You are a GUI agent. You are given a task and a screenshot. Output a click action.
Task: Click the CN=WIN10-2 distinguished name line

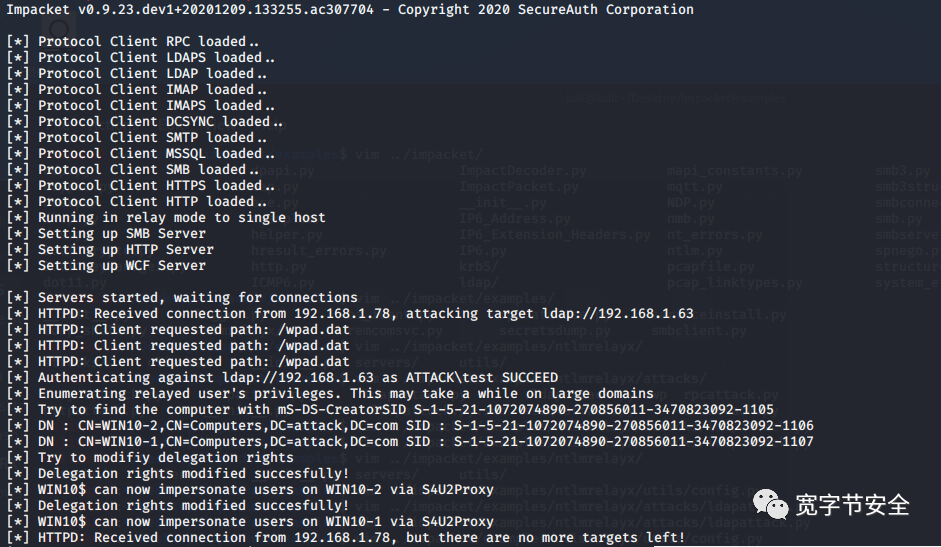point(410,426)
